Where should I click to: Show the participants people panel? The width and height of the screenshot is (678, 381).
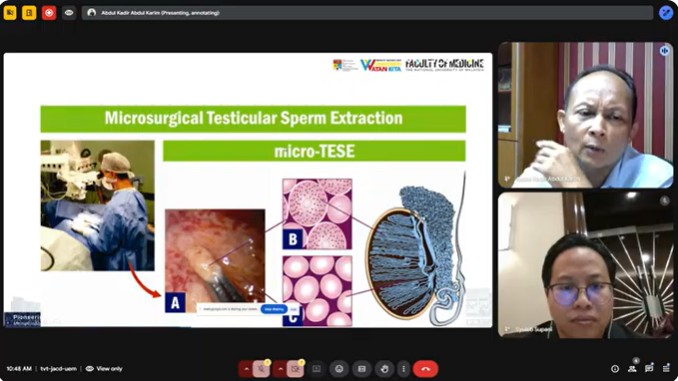pos(632,369)
